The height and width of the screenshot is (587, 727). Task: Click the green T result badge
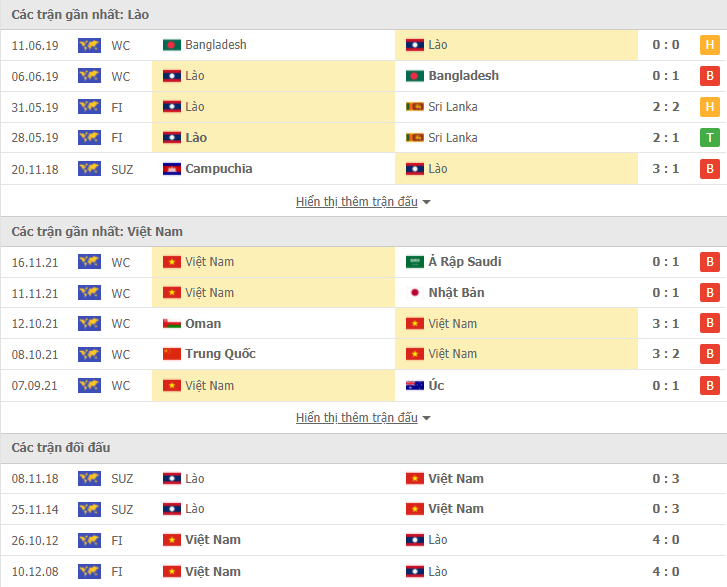(x=709, y=138)
